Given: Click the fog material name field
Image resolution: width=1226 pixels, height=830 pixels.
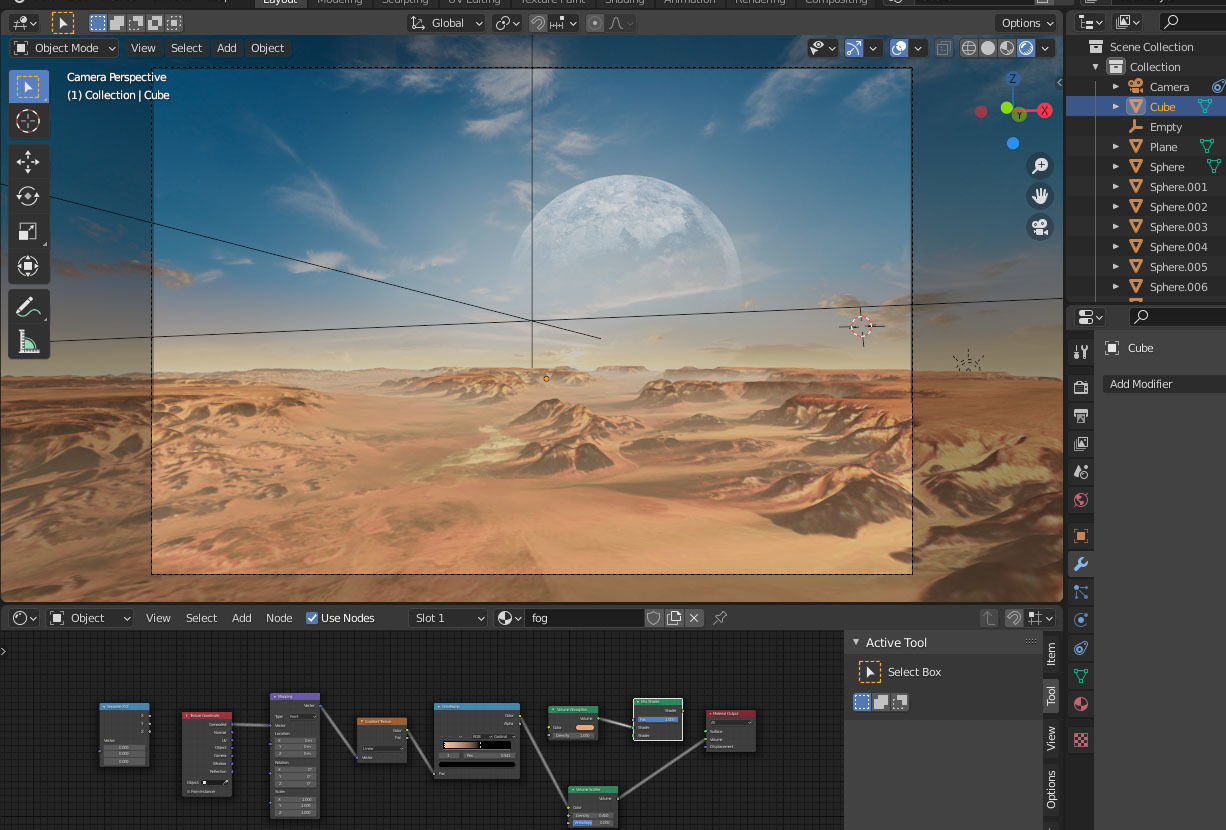Looking at the screenshot, I should point(585,618).
